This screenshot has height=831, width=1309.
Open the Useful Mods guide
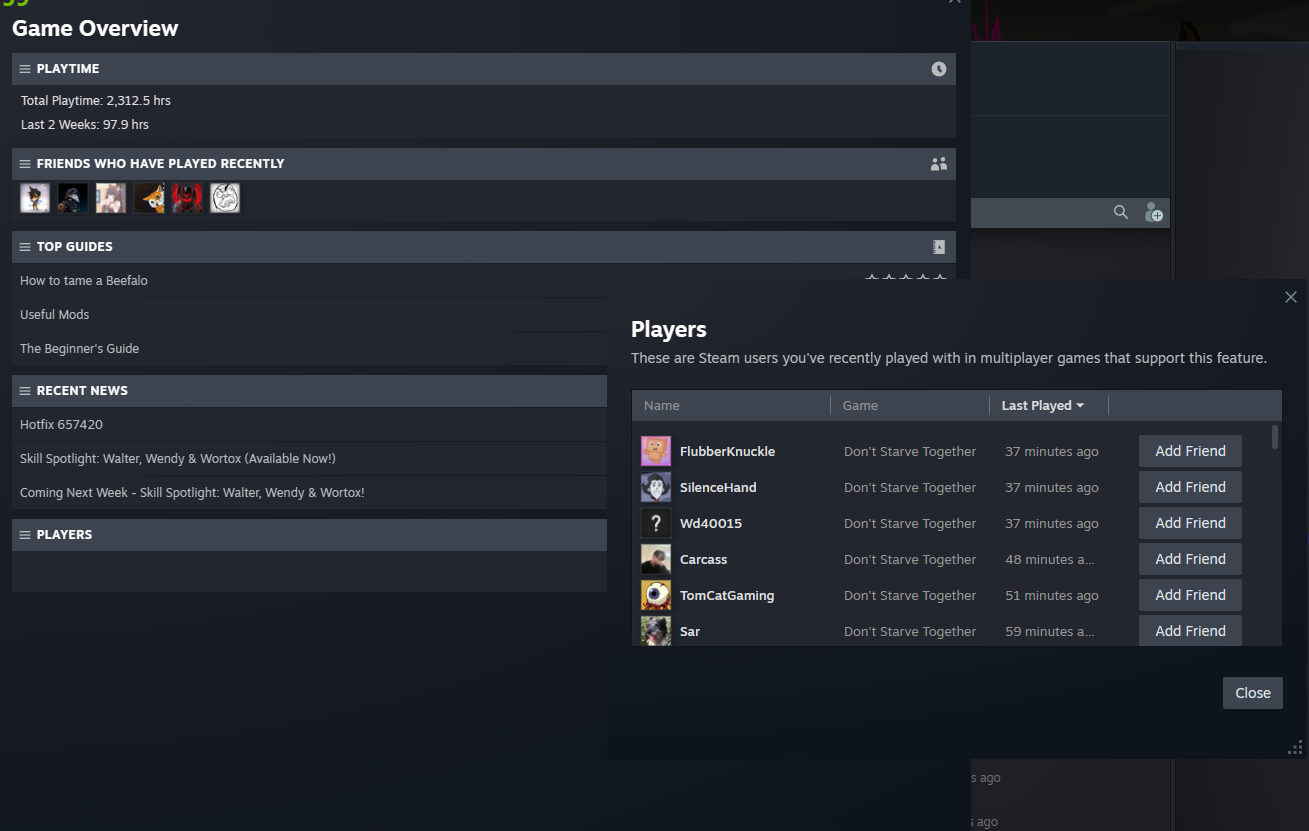pos(55,315)
